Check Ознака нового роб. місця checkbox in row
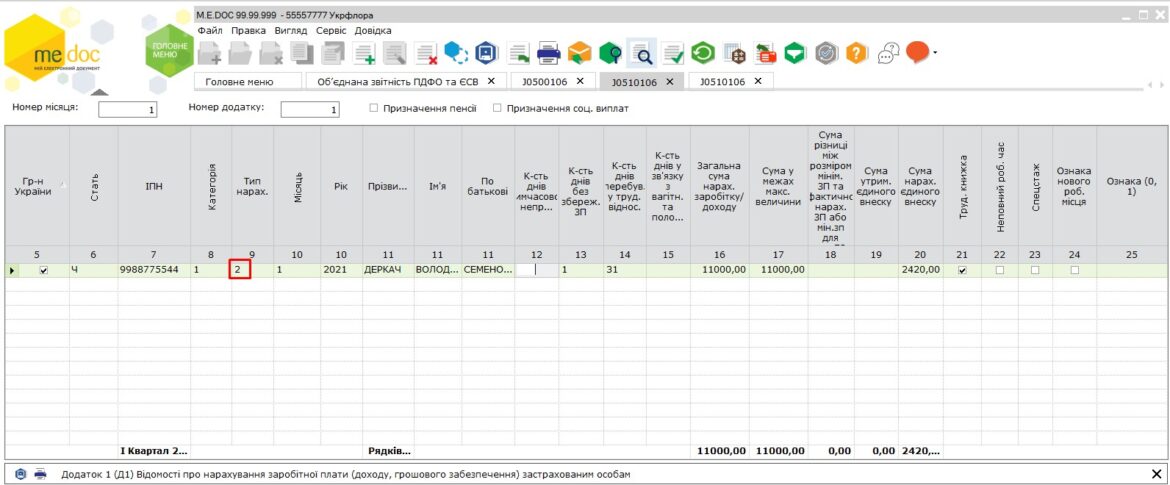Screen dimensions: 1170x485 click(1074, 270)
